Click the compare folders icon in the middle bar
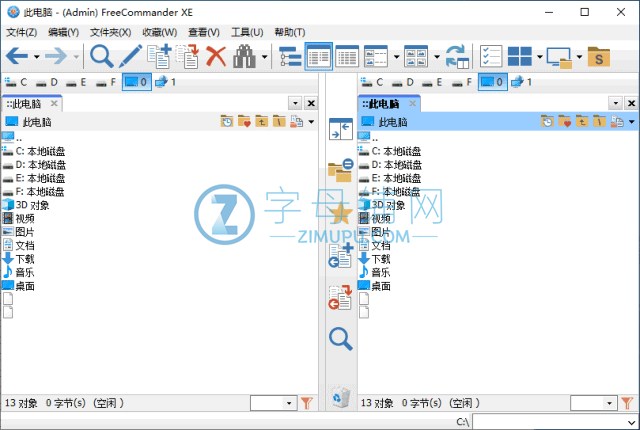Image resolution: width=640 pixels, height=430 pixels. (x=341, y=171)
